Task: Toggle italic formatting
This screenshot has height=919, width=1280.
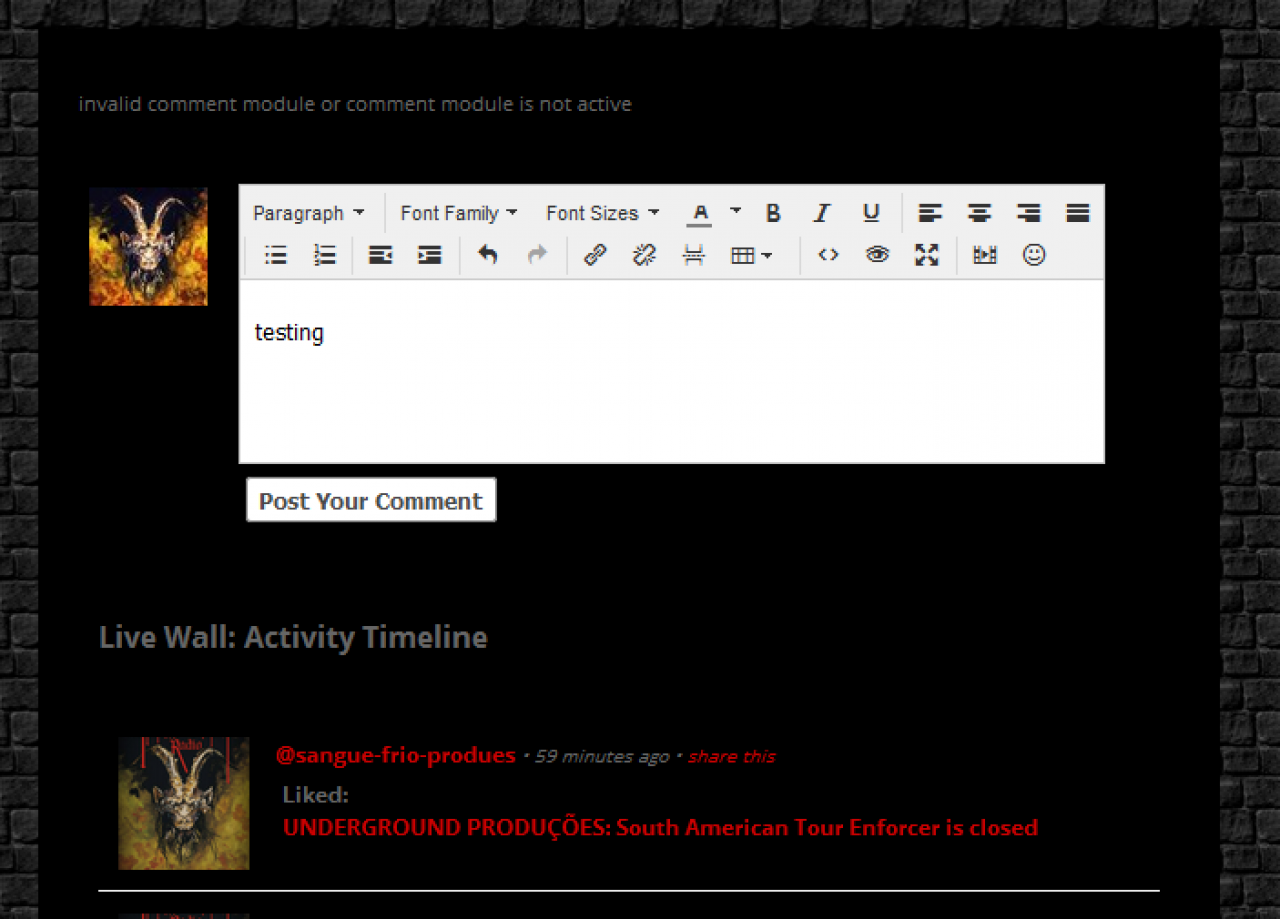Action: [x=822, y=213]
